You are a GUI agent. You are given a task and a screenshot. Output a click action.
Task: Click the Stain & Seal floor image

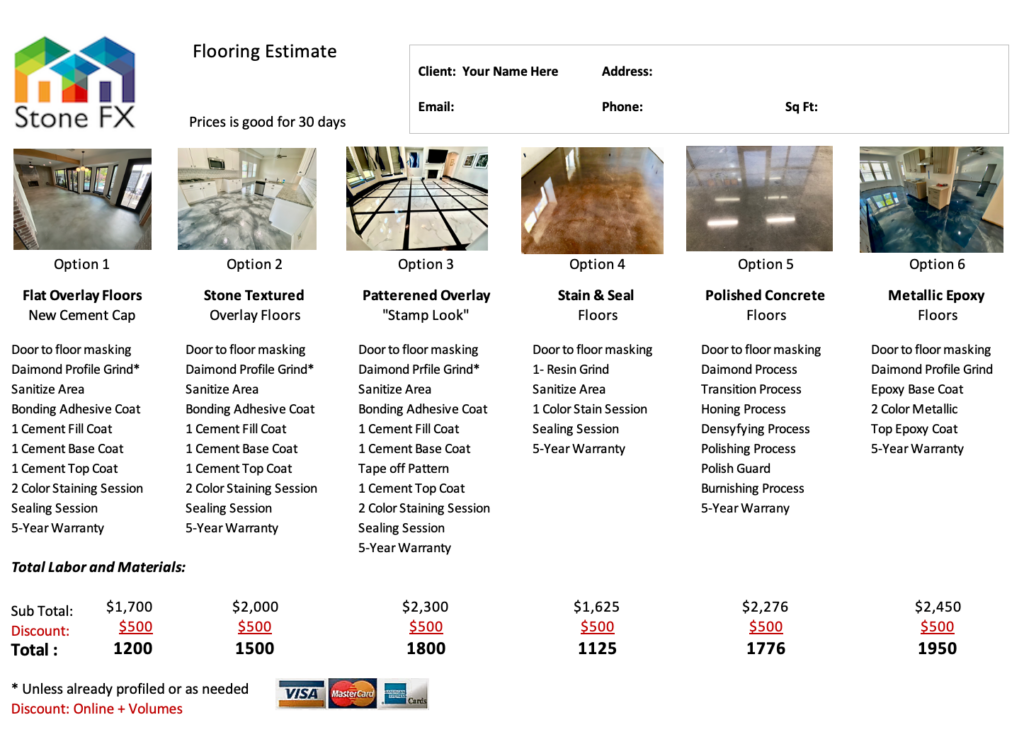point(592,200)
